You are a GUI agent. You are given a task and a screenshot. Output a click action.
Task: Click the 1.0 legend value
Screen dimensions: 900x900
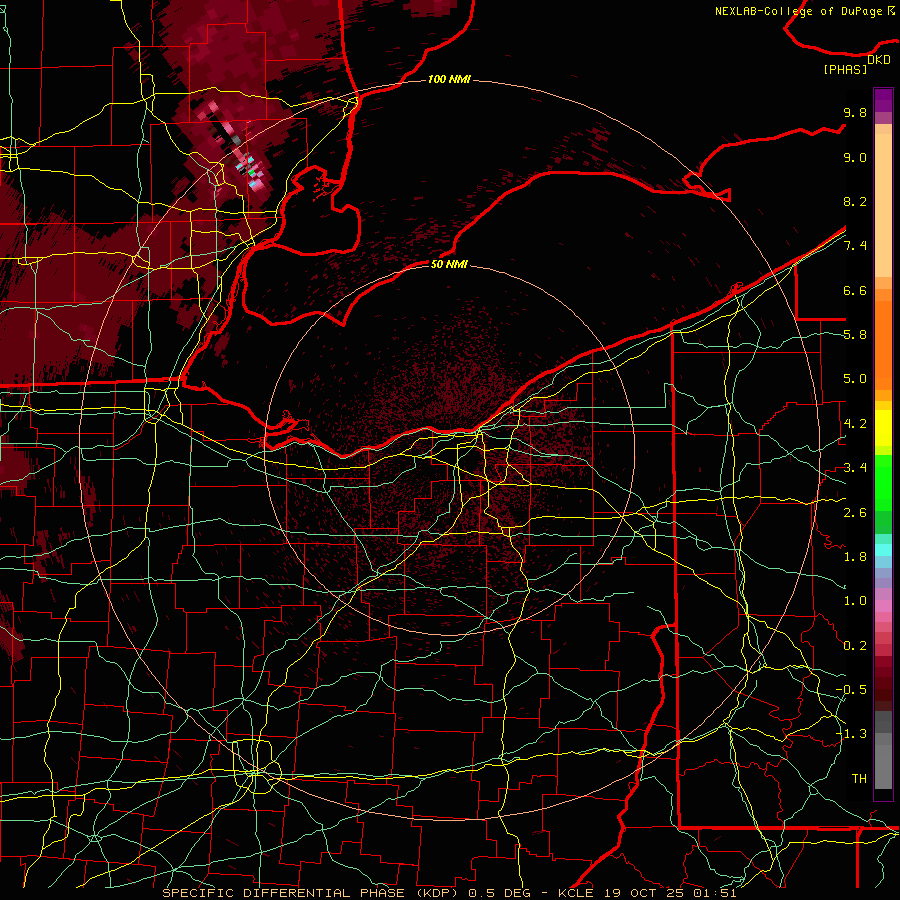(x=855, y=601)
